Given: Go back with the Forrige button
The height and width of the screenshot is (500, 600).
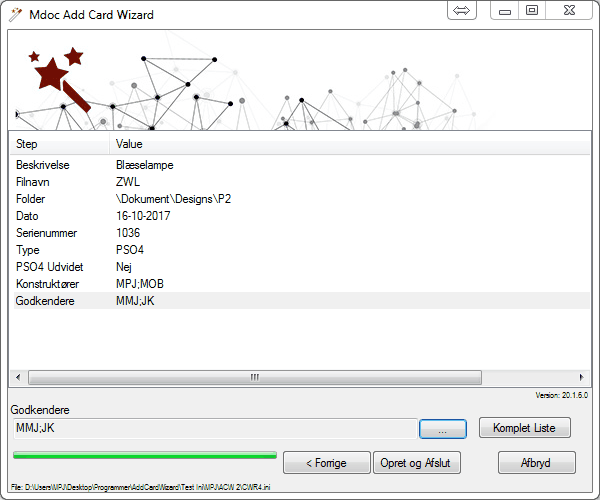Looking at the screenshot, I should (326, 463).
